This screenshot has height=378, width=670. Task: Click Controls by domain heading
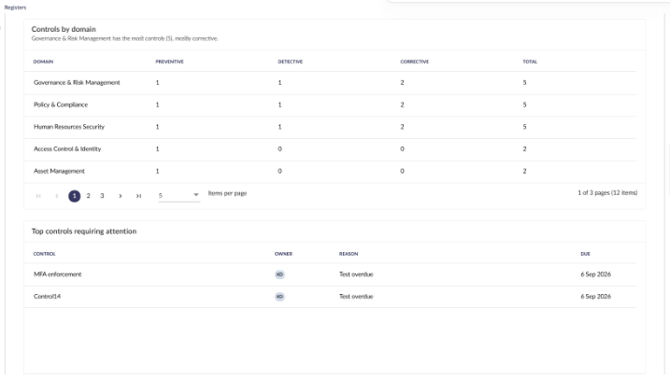click(x=64, y=29)
